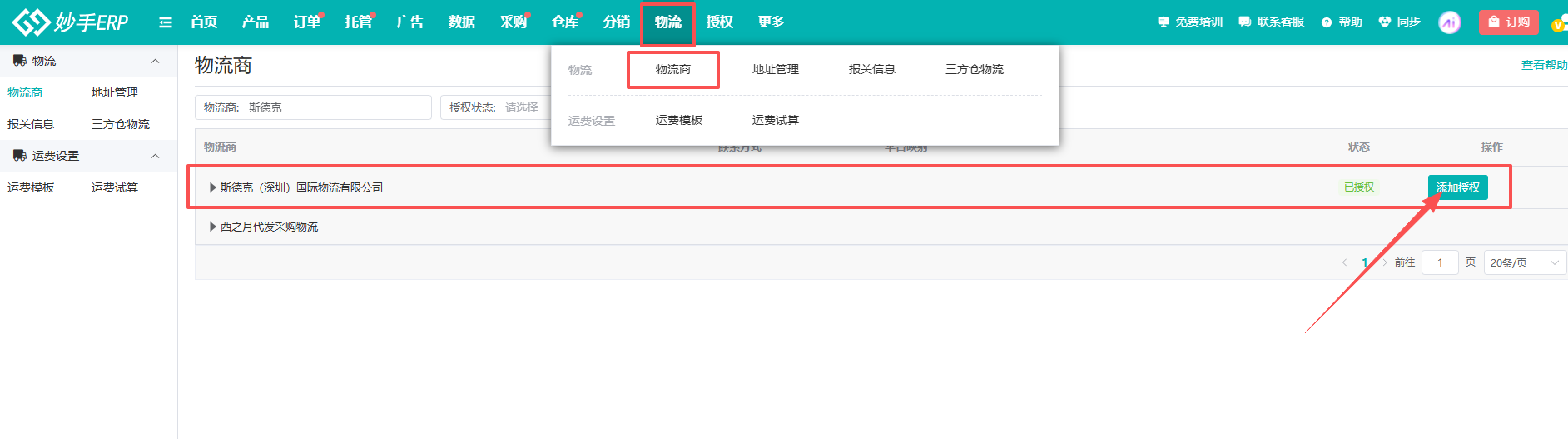Open 首页 in the top navigation
Screen dimensions: 1568x439
point(204,22)
